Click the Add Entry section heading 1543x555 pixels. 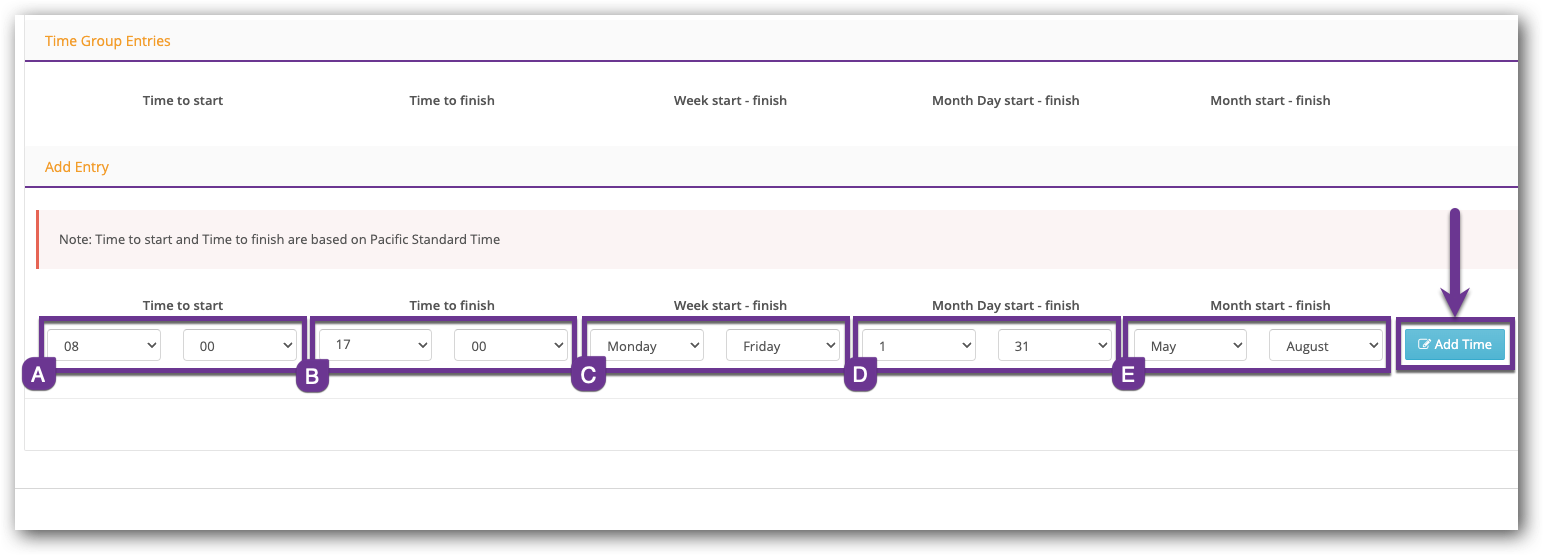tap(77, 167)
